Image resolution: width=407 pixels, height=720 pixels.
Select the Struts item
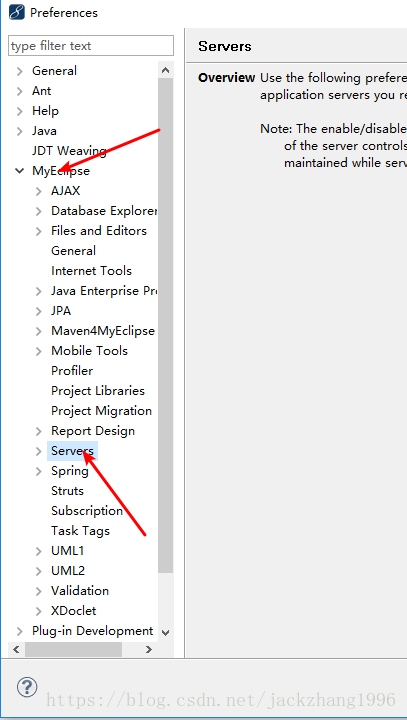(68, 491)
